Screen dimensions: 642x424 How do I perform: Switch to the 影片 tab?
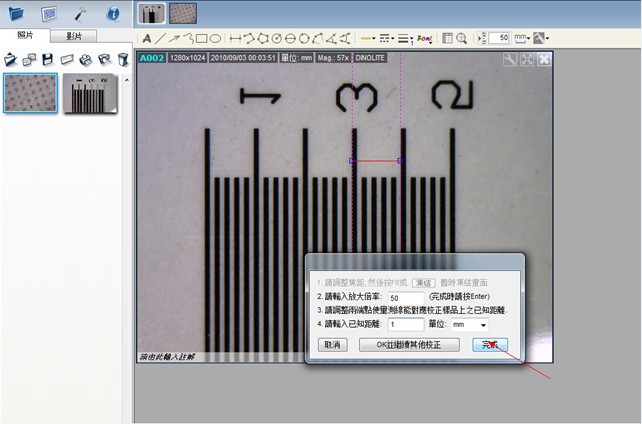pyautogui.click(x=74, y=35)
